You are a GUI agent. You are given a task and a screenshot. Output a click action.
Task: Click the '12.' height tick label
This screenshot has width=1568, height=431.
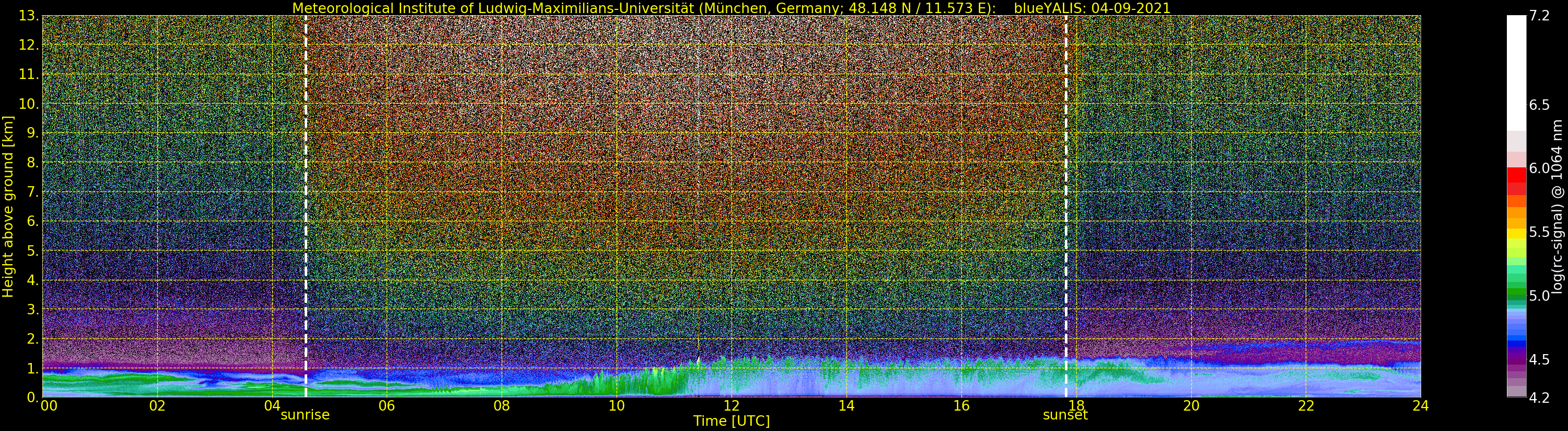(29, 45)
